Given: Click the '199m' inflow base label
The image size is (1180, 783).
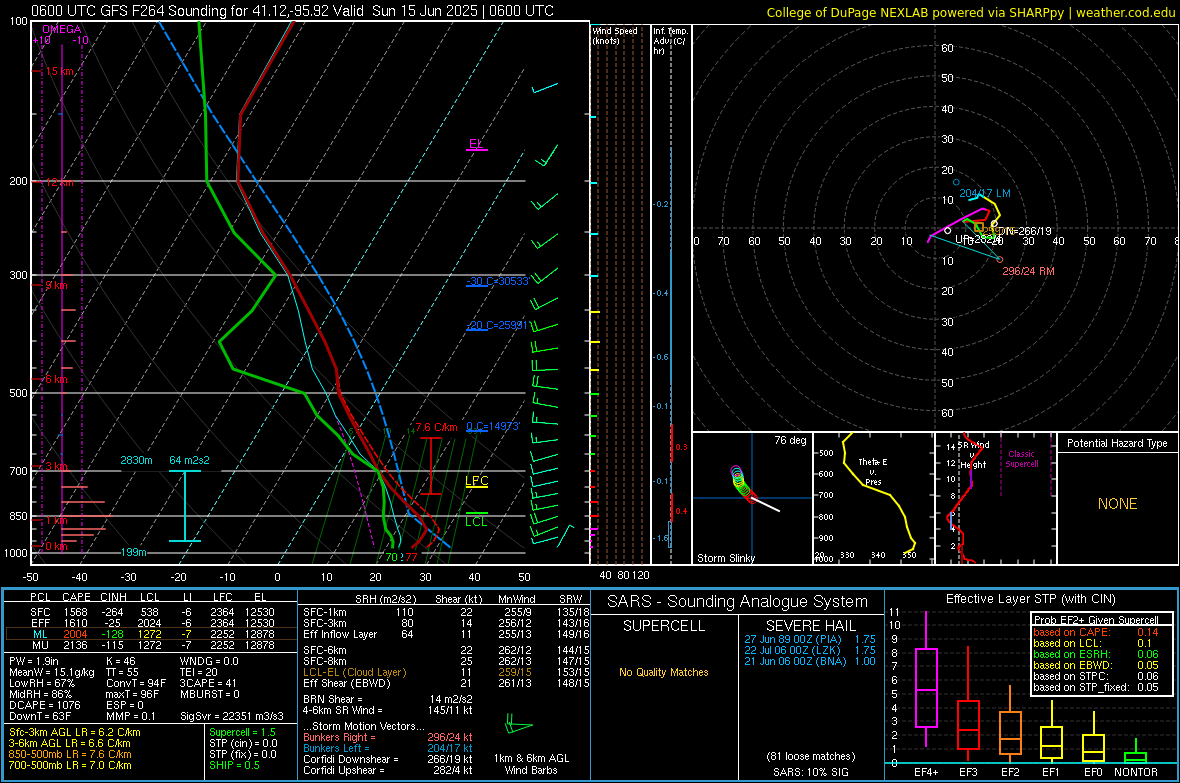Looking at the screenshot, I should (x=134, y=553).
